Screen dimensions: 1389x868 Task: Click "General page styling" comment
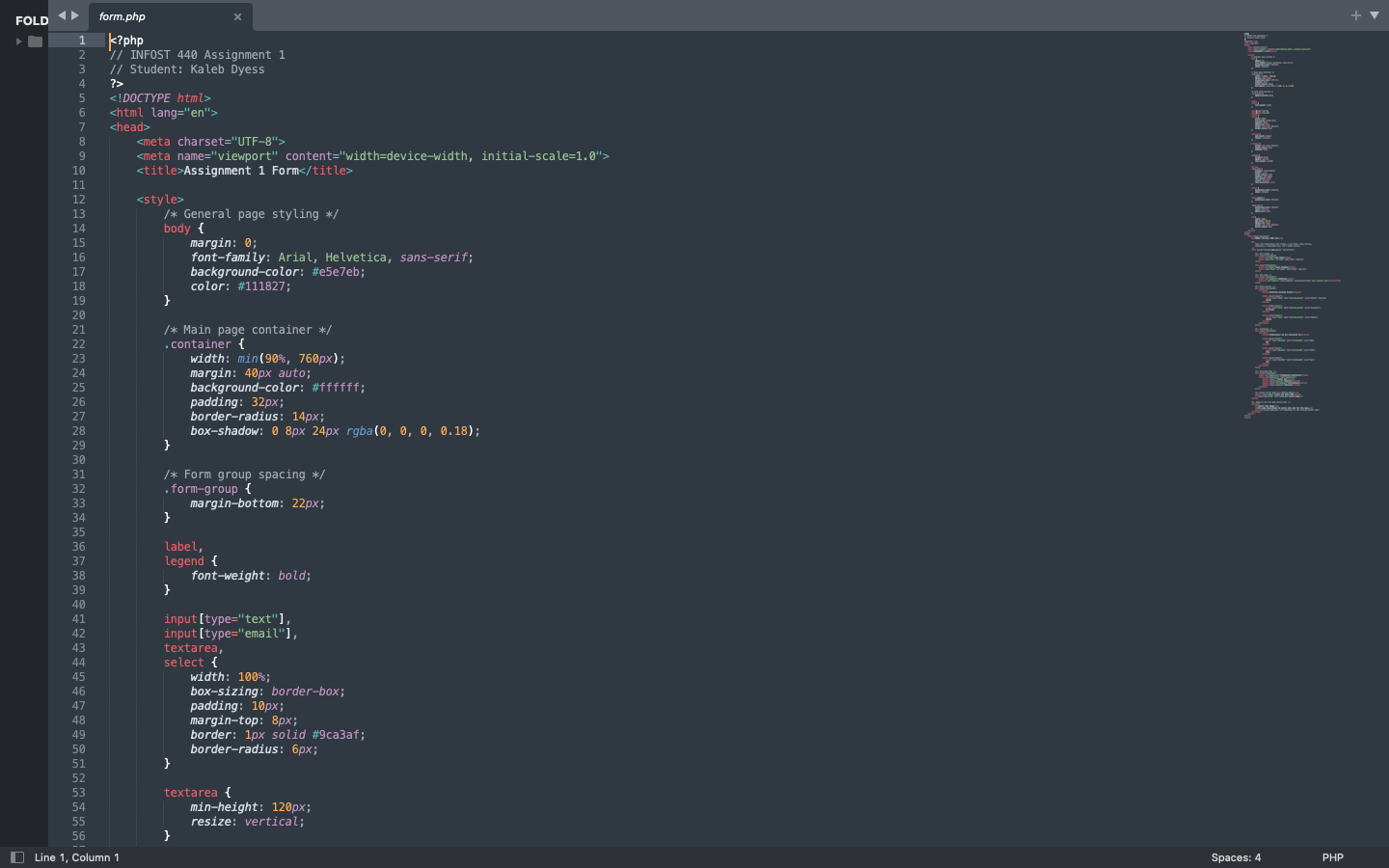251,214
